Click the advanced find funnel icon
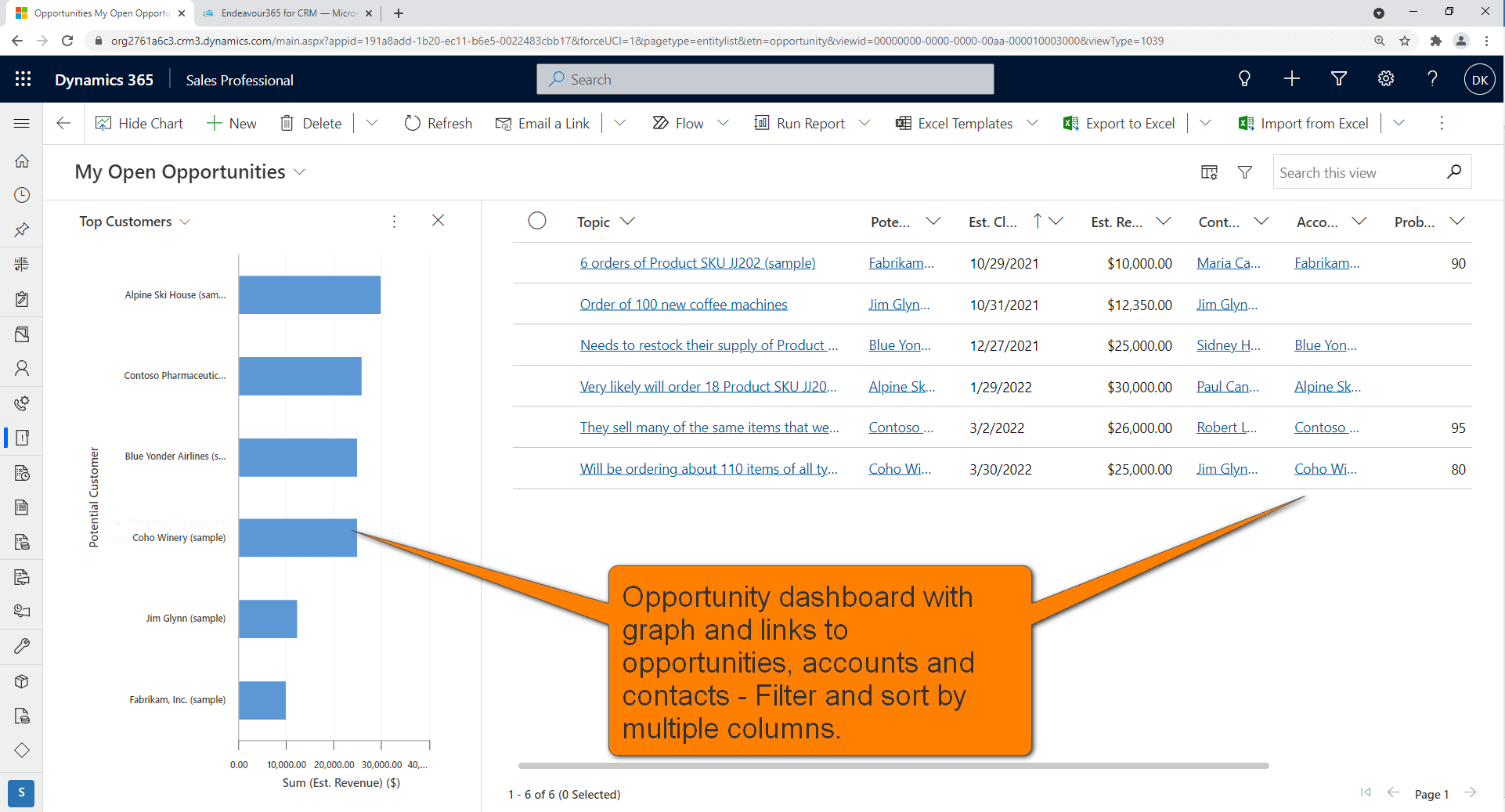This screenshot has height=812, width=1505. tap(1338, 79)
